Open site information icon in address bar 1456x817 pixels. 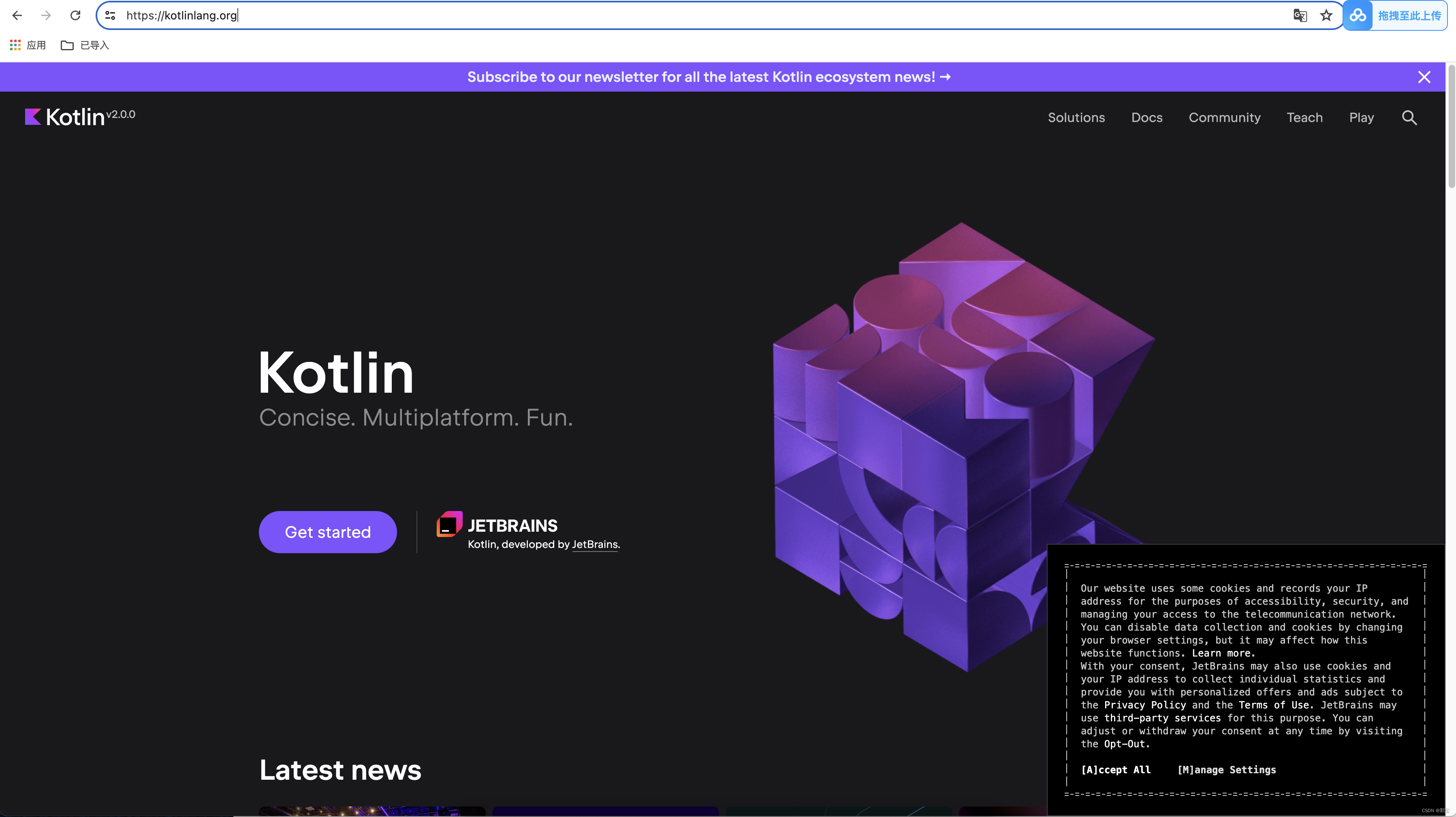coord(111,15)
